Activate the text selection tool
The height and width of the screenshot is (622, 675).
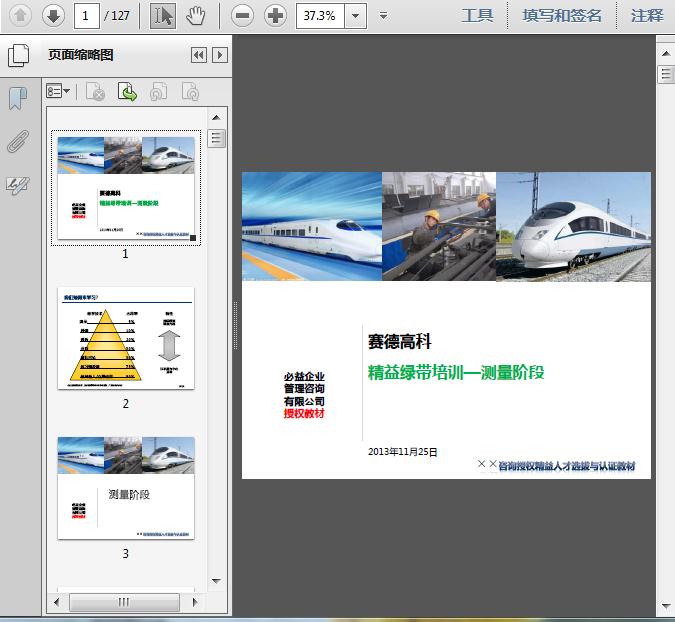[x=163, y=16]
